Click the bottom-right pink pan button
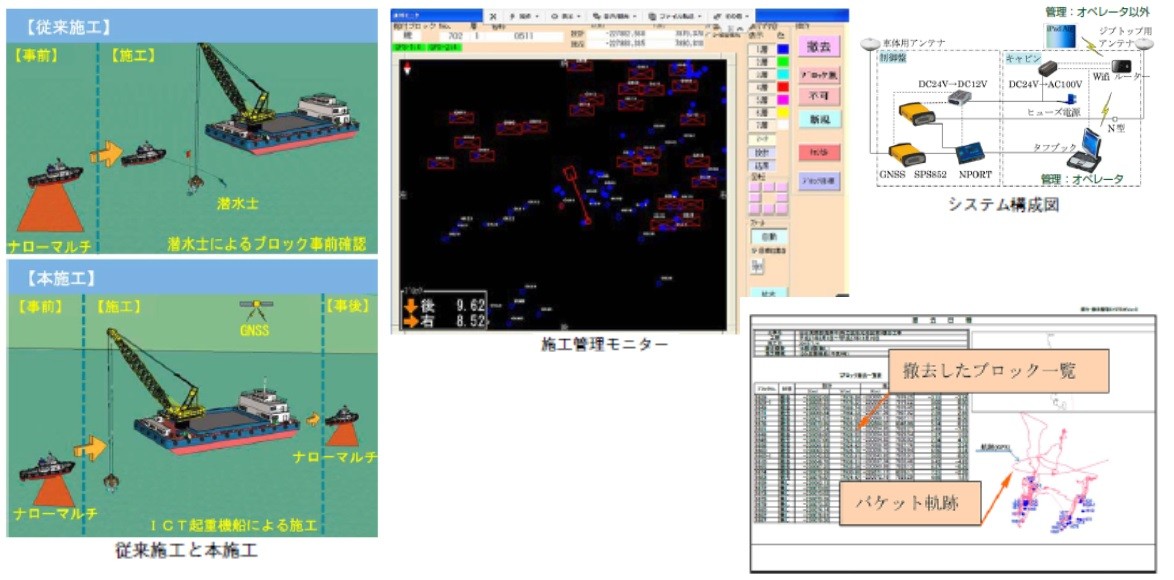 pos(782,210)
